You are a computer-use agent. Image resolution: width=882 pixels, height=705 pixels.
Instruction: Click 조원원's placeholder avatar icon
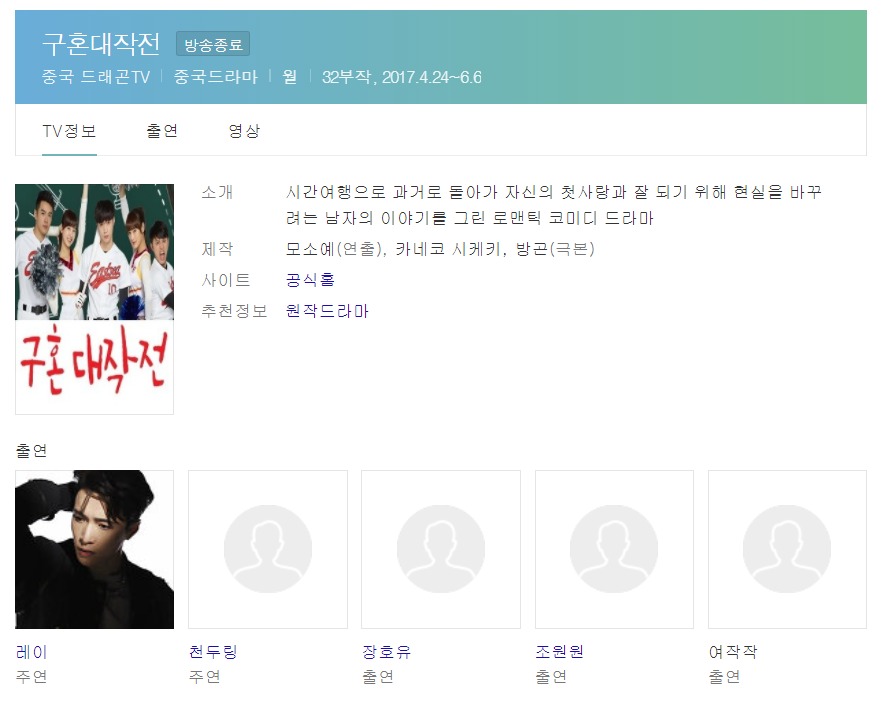tap(614, 549)
